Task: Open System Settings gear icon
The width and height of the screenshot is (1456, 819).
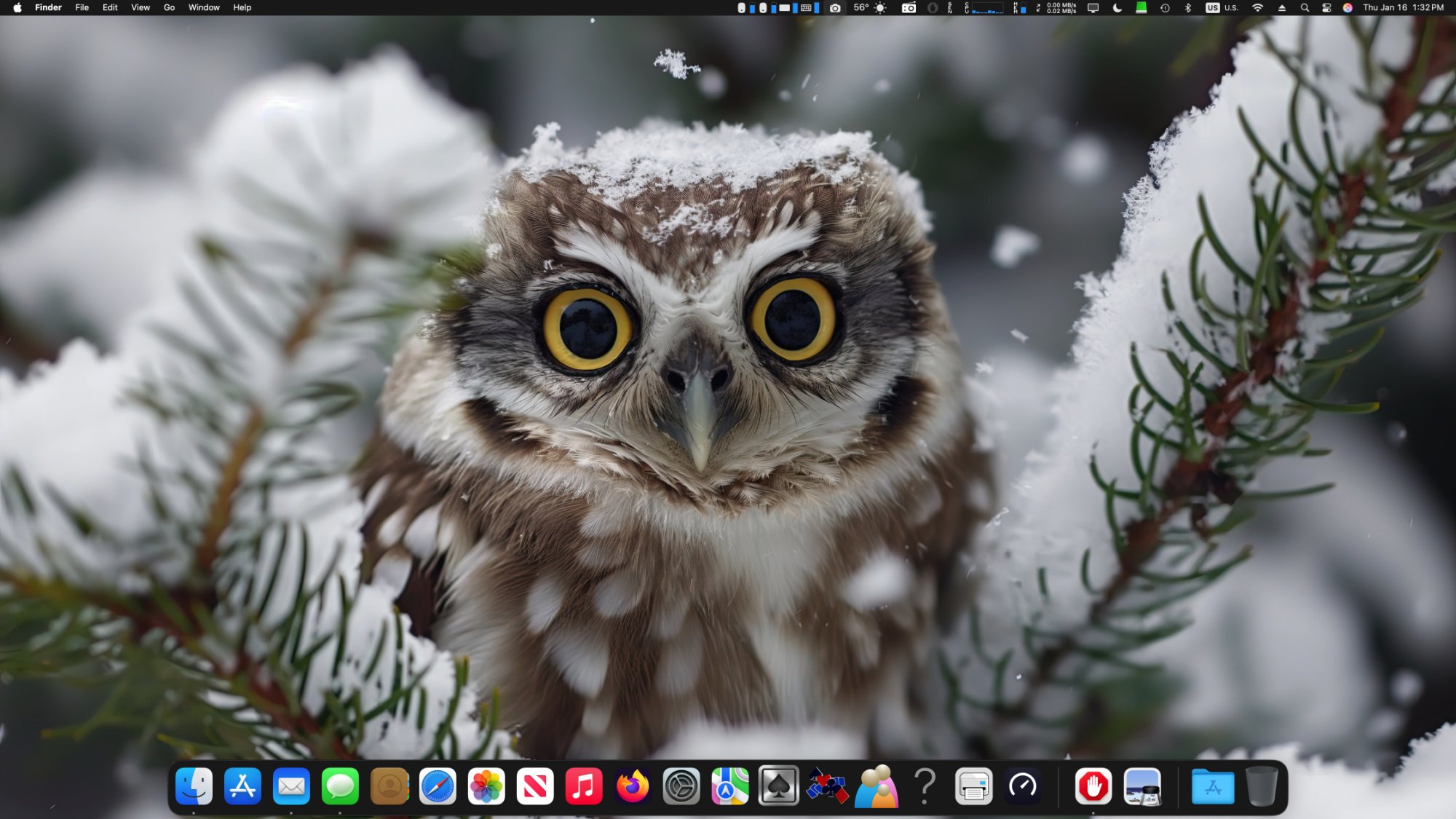Action: tap(681, 786)
